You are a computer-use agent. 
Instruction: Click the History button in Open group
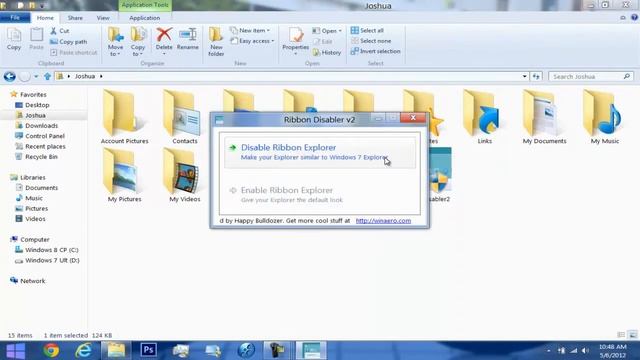(x=327, y=53)
